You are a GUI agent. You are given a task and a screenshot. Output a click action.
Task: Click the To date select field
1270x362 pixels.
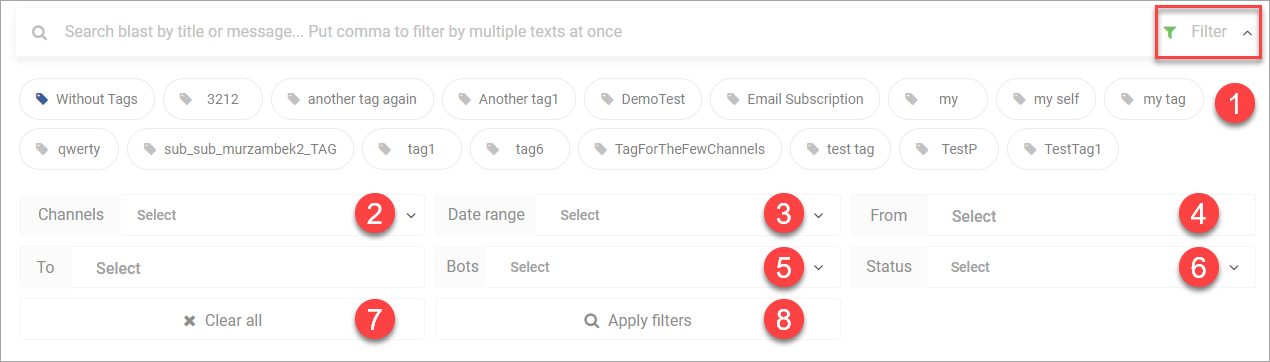tap(247, 267)
